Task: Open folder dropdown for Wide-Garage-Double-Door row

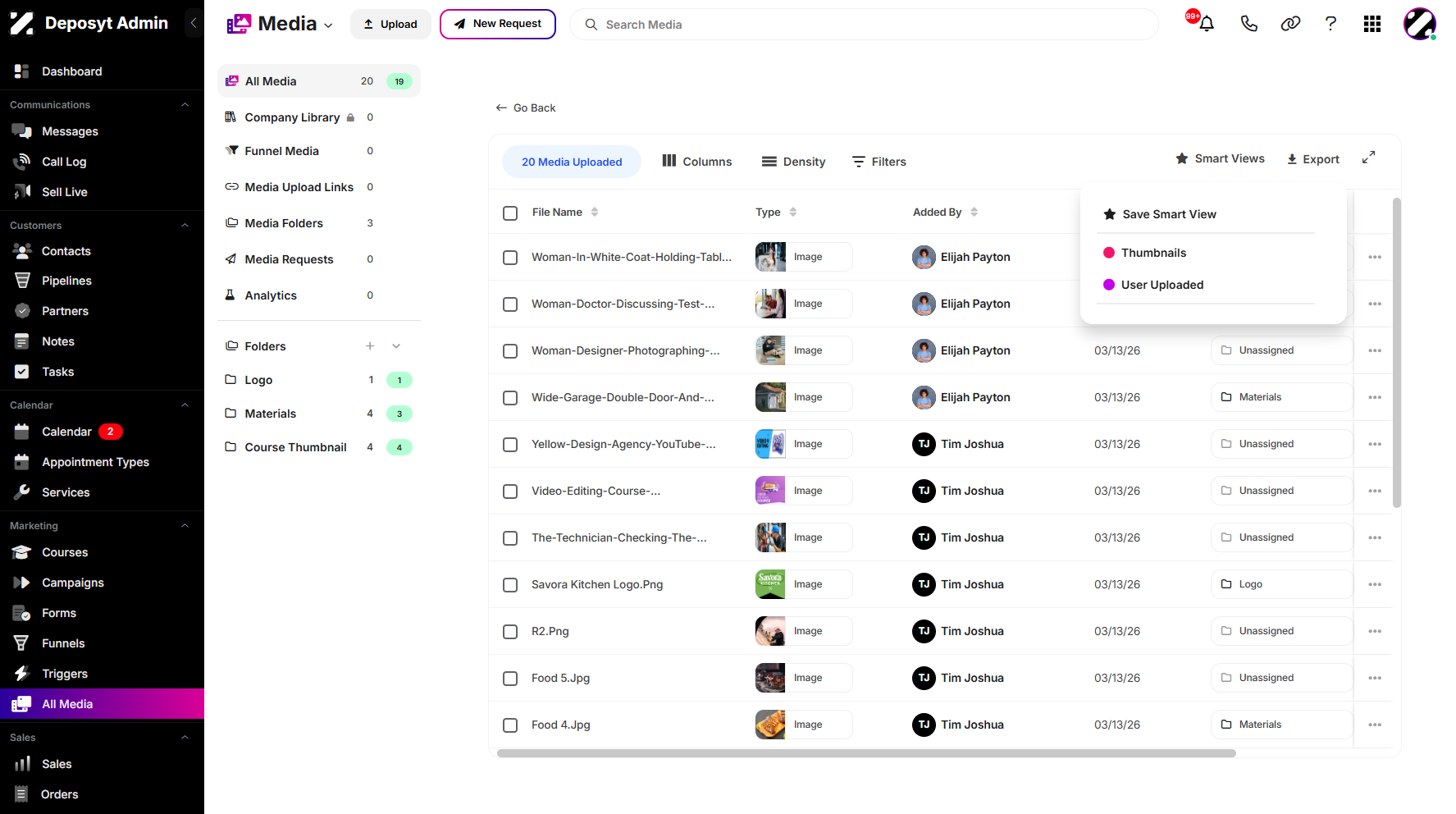Action: pos(1281,397)
